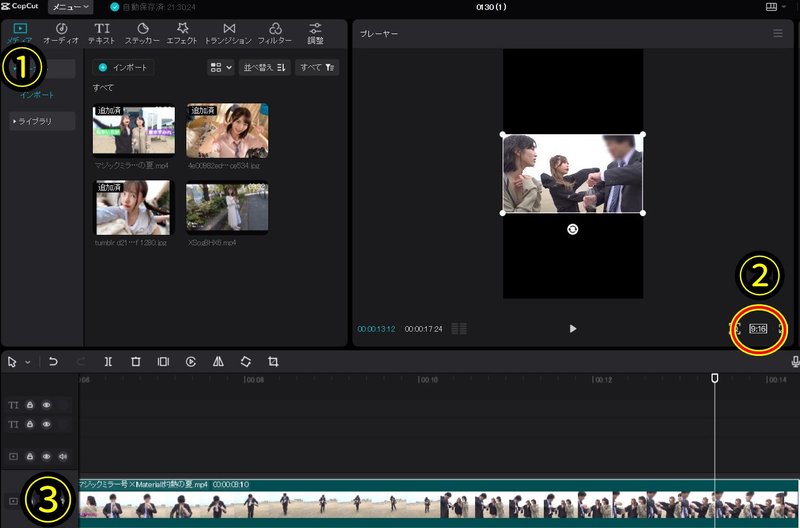Screen dimensions: 800x528
Task: Select the マジックミラー号 clip in timeline
Action: 439,503
